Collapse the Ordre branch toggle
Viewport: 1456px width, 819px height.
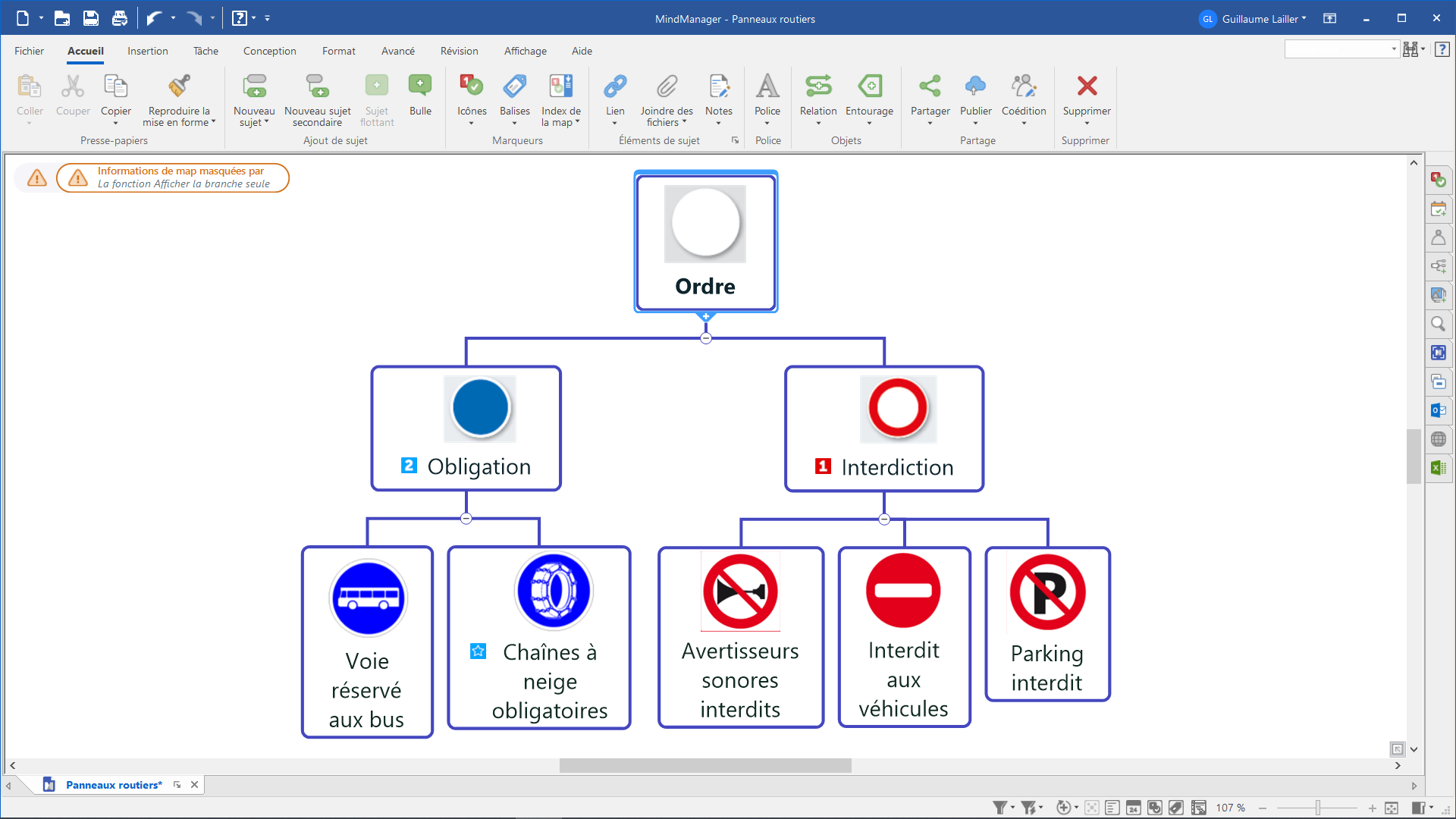[706, 338]
